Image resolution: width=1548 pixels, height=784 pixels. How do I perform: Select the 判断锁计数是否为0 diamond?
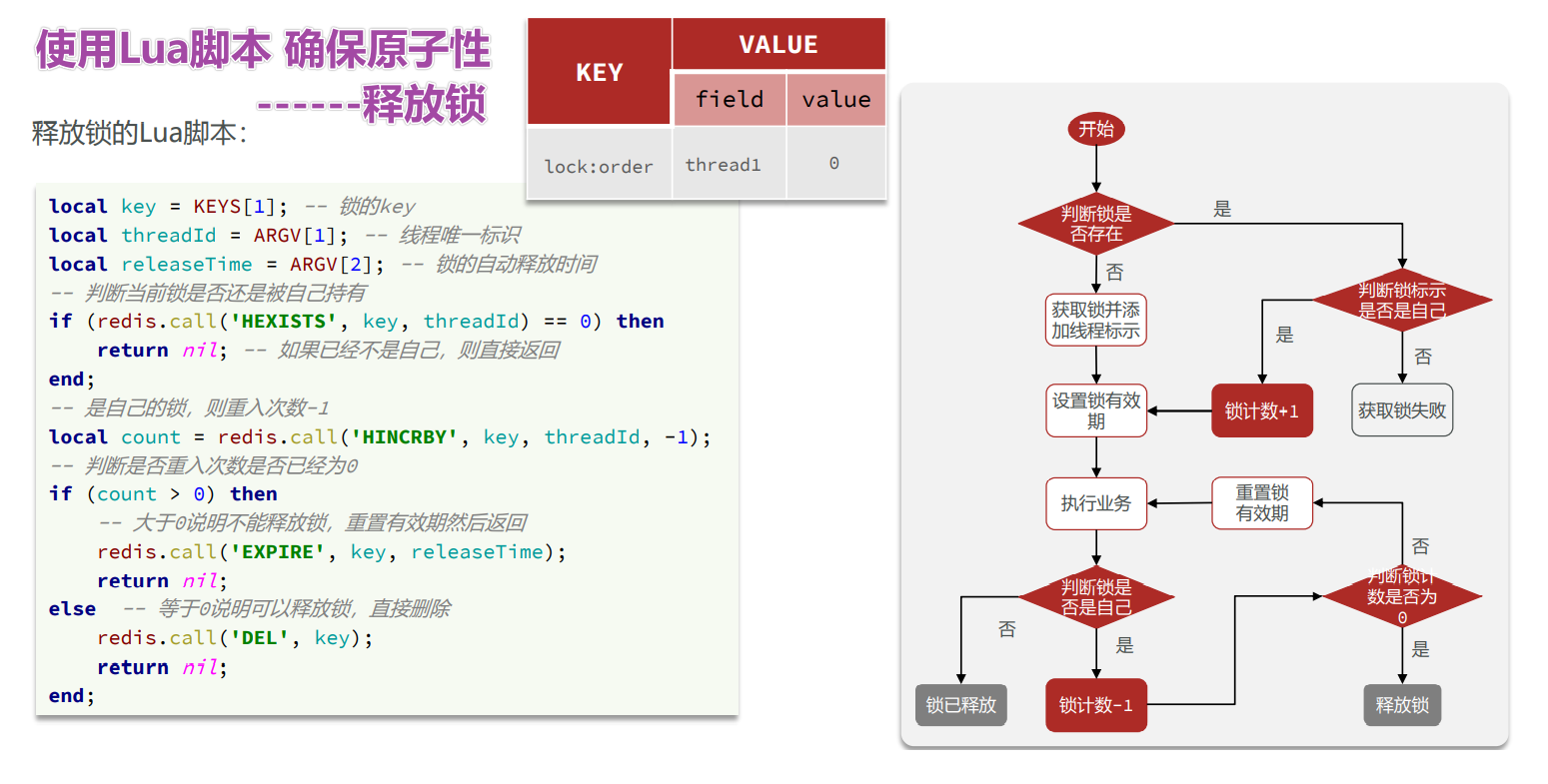tap(1402, 597)
